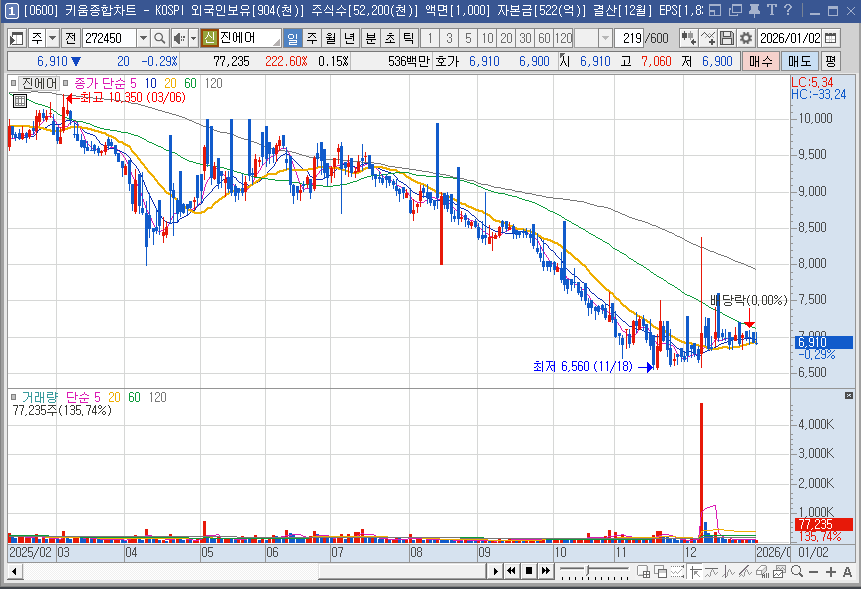
Task: Click the fast-forward playback button
Action: 546,571
